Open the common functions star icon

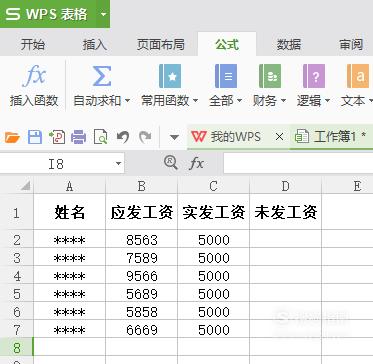point(170,76)
